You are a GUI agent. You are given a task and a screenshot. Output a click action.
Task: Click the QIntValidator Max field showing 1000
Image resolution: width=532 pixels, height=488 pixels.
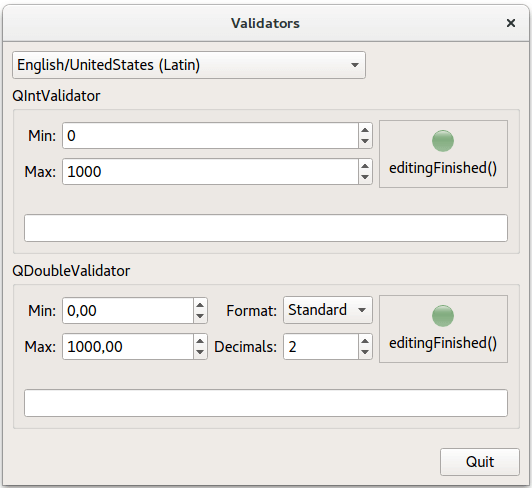pos(210,171)
